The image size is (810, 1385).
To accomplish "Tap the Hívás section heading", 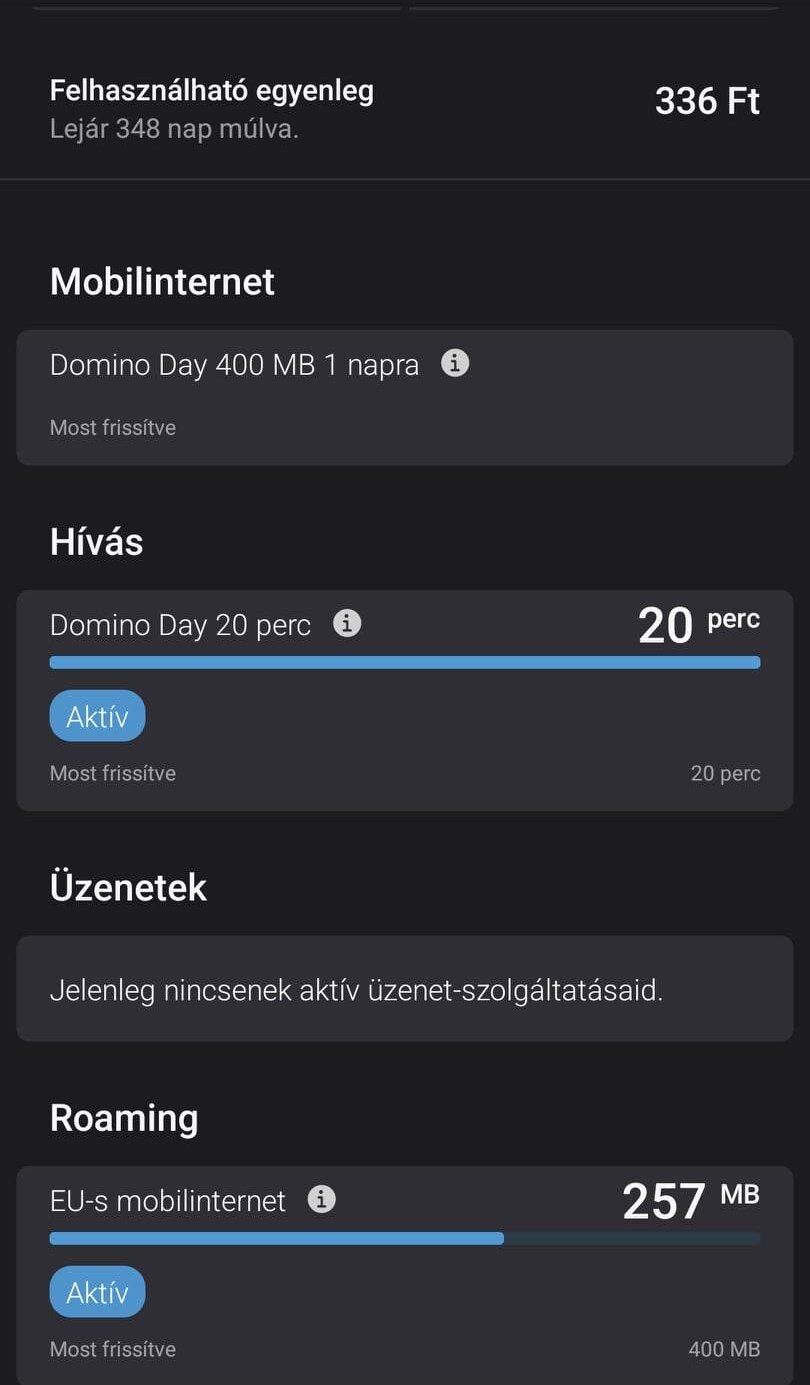I will 96,542.
